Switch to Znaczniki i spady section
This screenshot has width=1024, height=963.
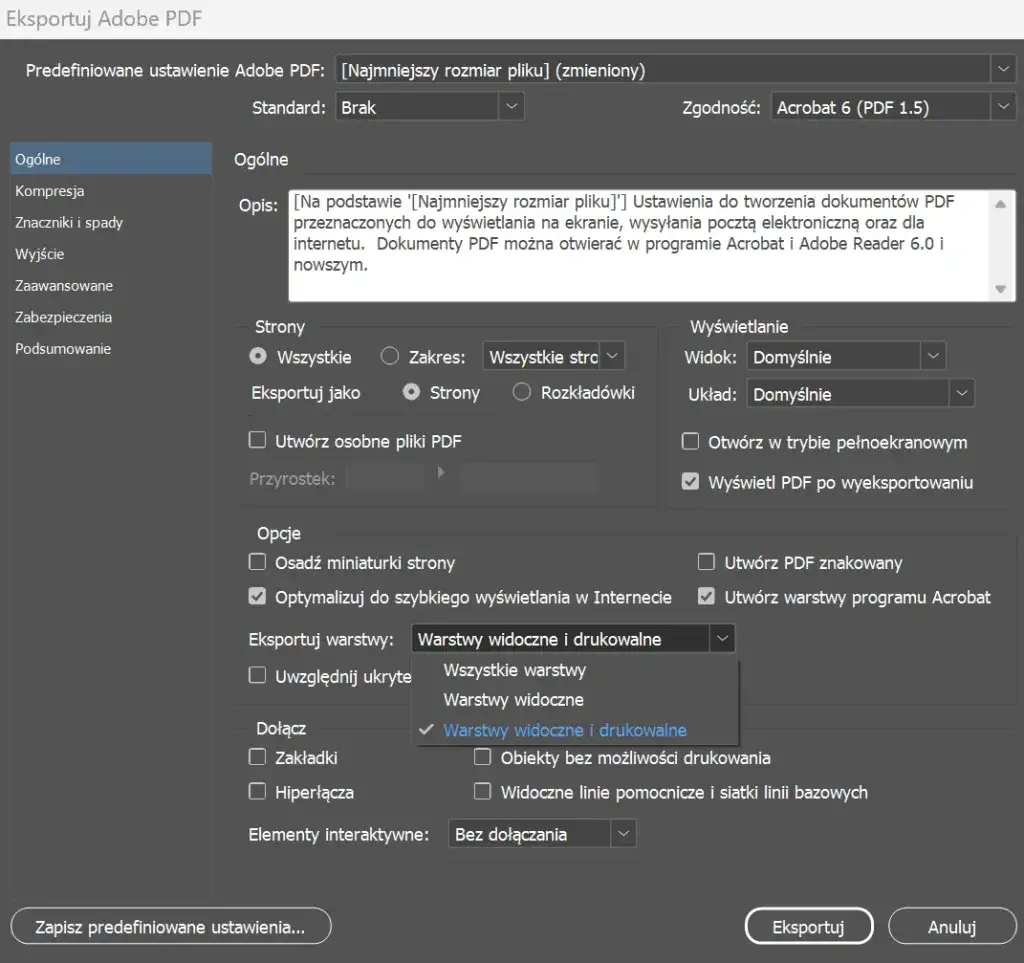[x=69, y=223]
